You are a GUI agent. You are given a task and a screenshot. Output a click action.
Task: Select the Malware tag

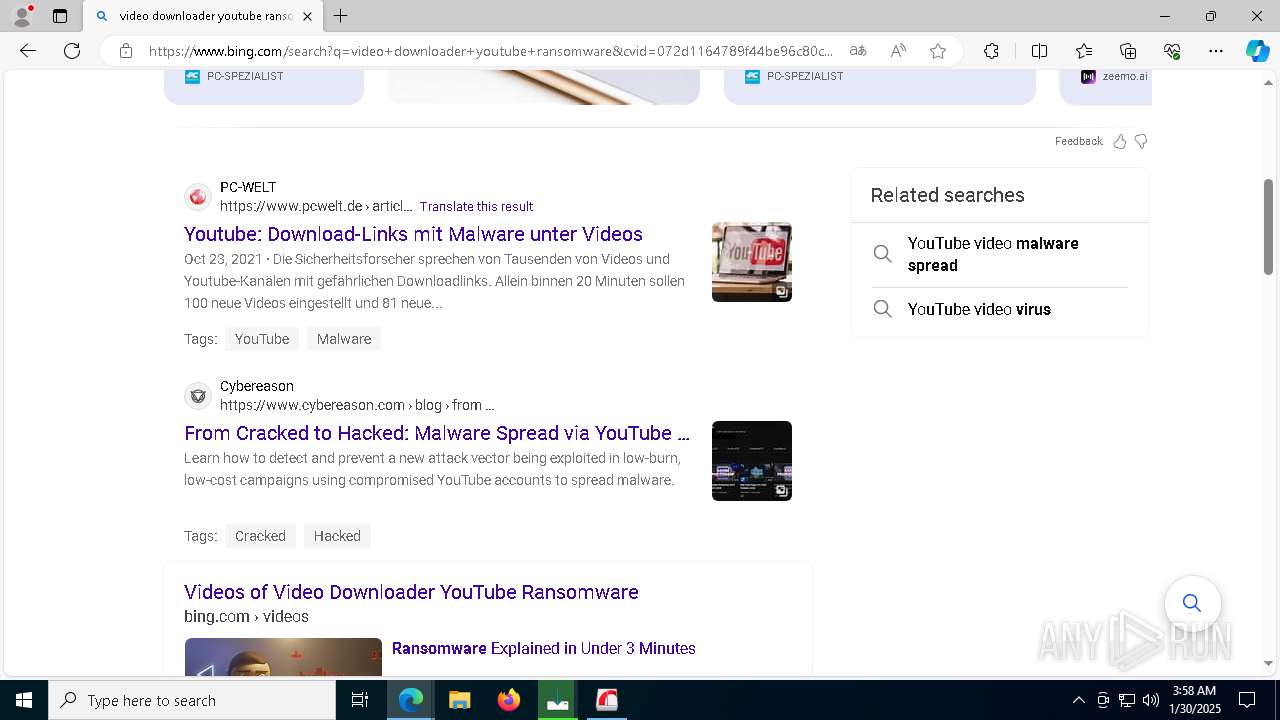pyautogui.click(x=344, y=339)
